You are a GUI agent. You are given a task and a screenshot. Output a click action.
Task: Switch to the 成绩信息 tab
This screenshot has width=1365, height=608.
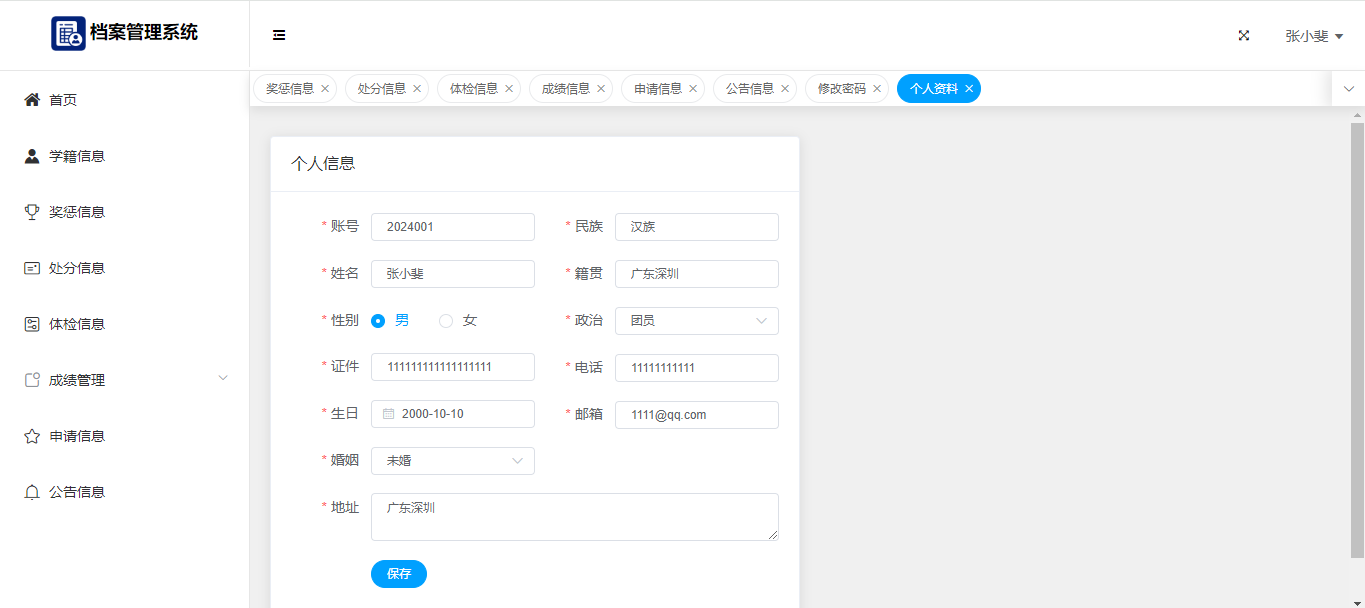(x=565, y=89)
